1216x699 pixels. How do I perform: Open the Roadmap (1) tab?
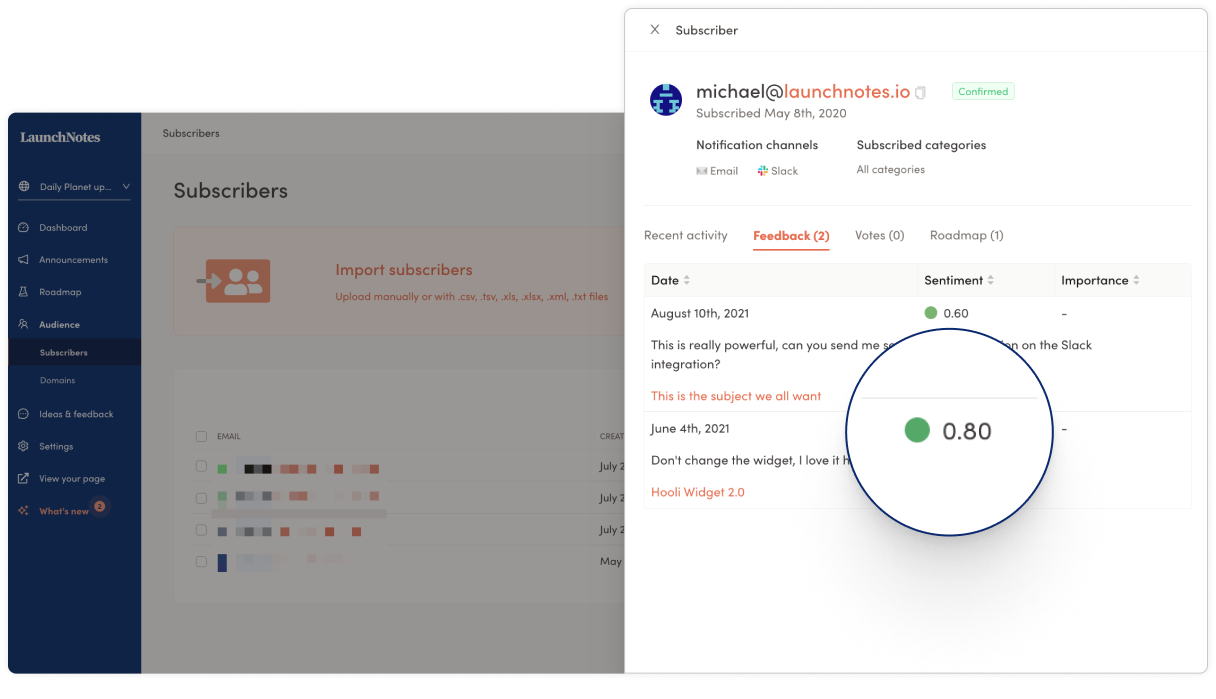967,235
